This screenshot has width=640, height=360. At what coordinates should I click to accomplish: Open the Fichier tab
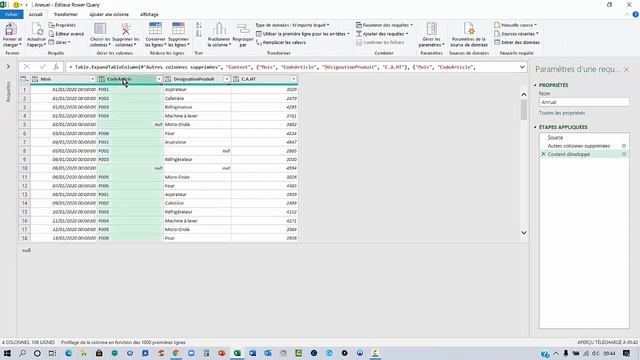(x=11, y=14)
